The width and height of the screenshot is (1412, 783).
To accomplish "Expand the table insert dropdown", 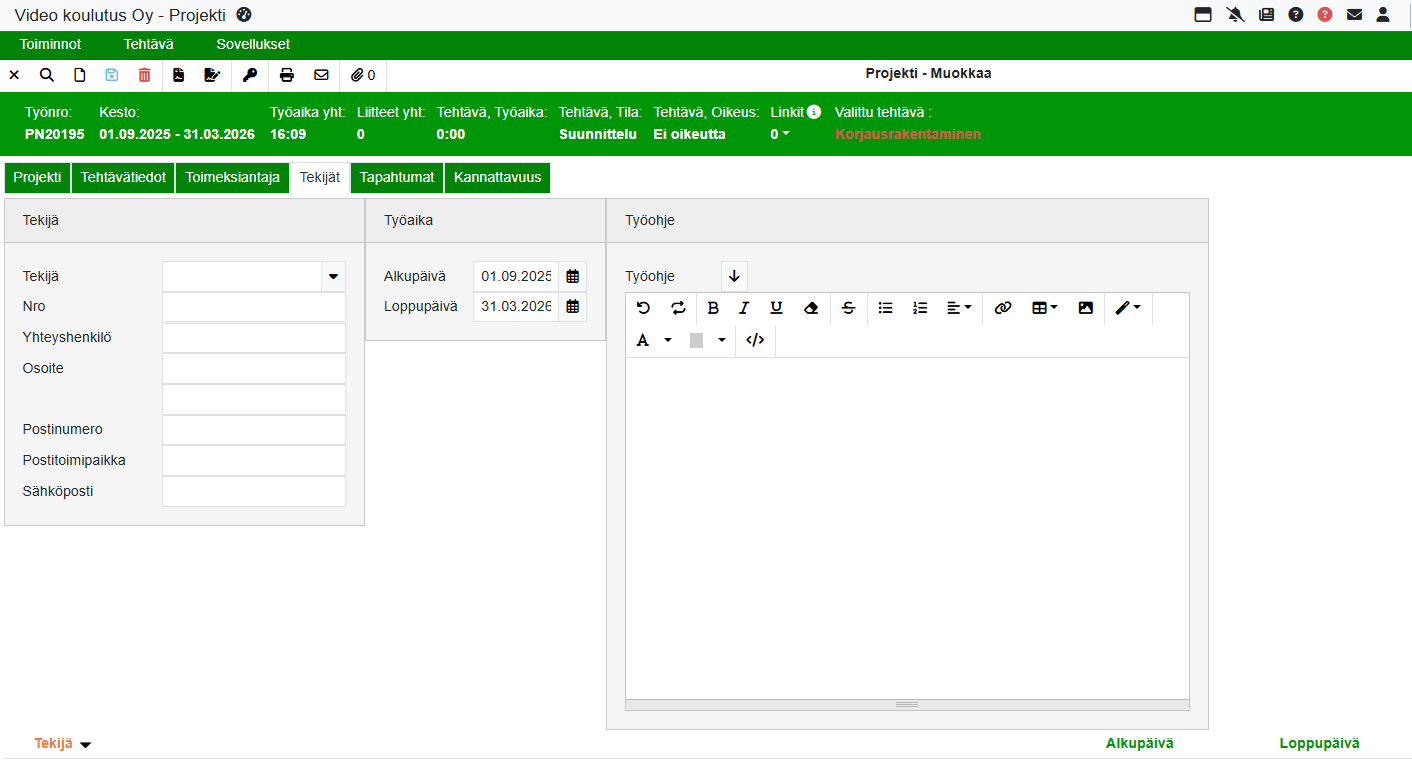I will point(1044,308).
